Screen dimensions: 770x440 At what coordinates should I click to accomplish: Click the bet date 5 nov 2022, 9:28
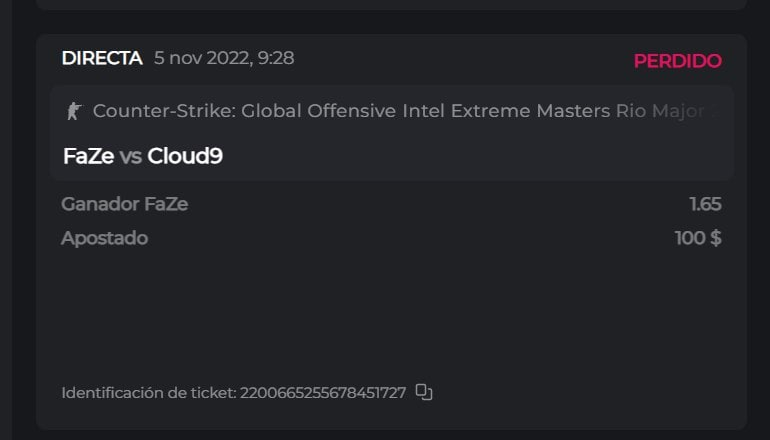coord(224,58)
